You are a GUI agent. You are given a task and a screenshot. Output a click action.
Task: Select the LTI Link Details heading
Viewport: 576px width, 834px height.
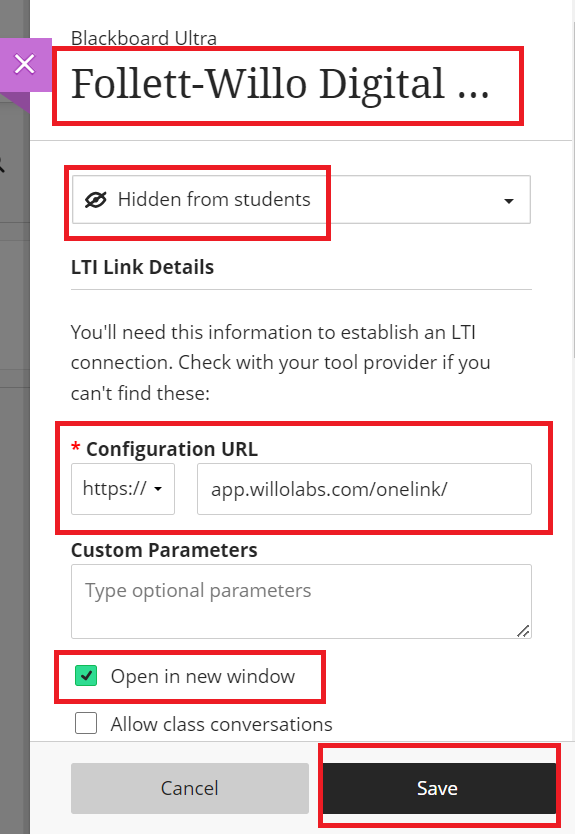point(143,267)
